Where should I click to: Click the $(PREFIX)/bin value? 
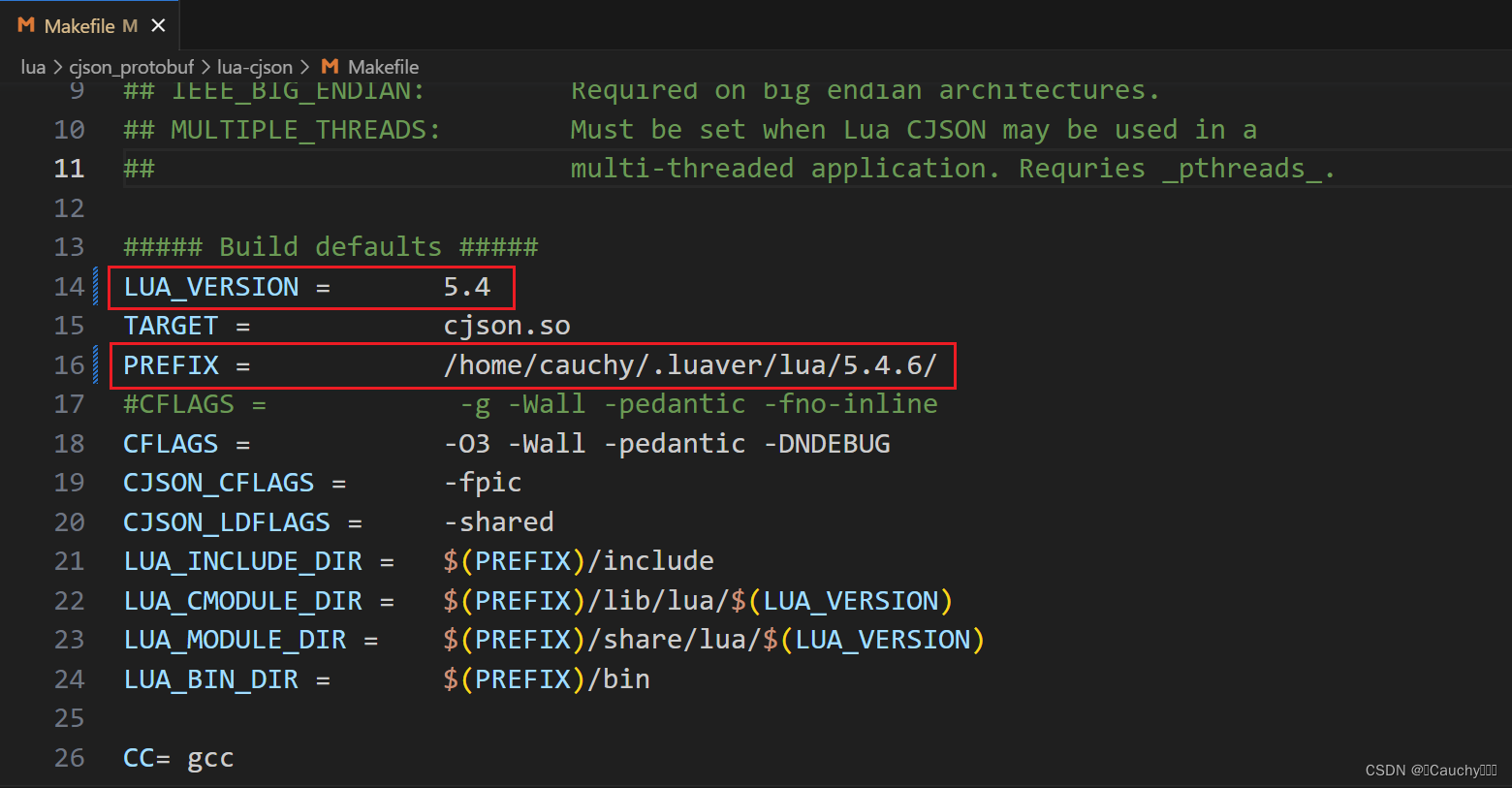[x=547, y=679]
